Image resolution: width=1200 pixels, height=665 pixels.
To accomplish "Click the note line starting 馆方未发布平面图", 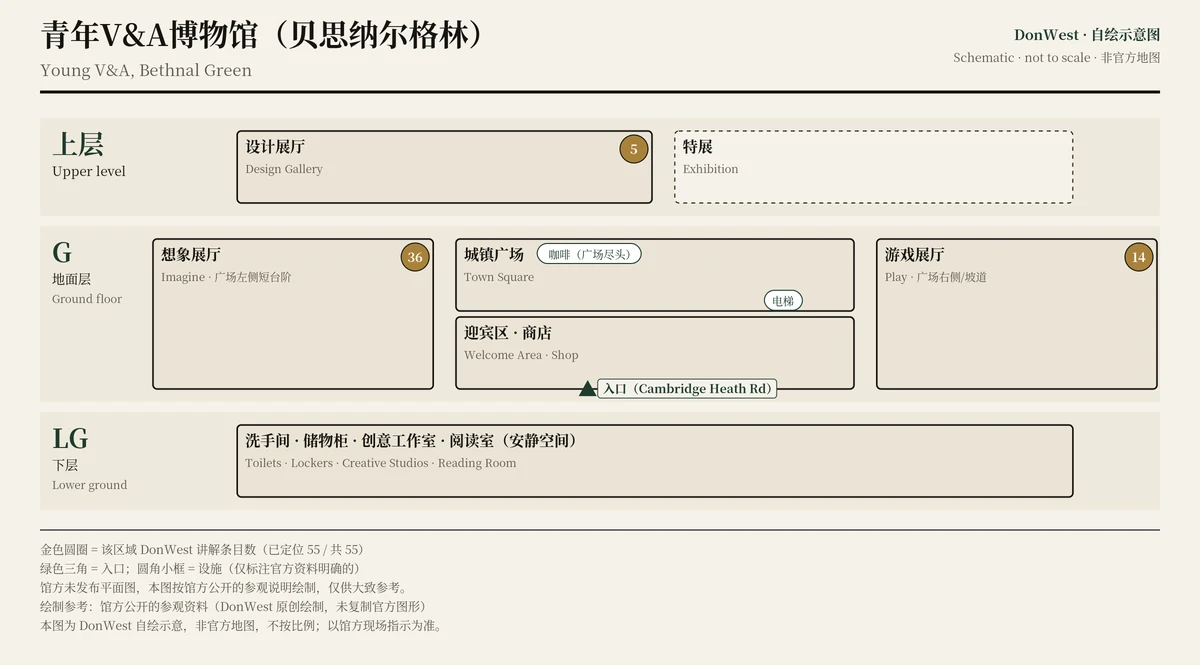I will 225,588.
